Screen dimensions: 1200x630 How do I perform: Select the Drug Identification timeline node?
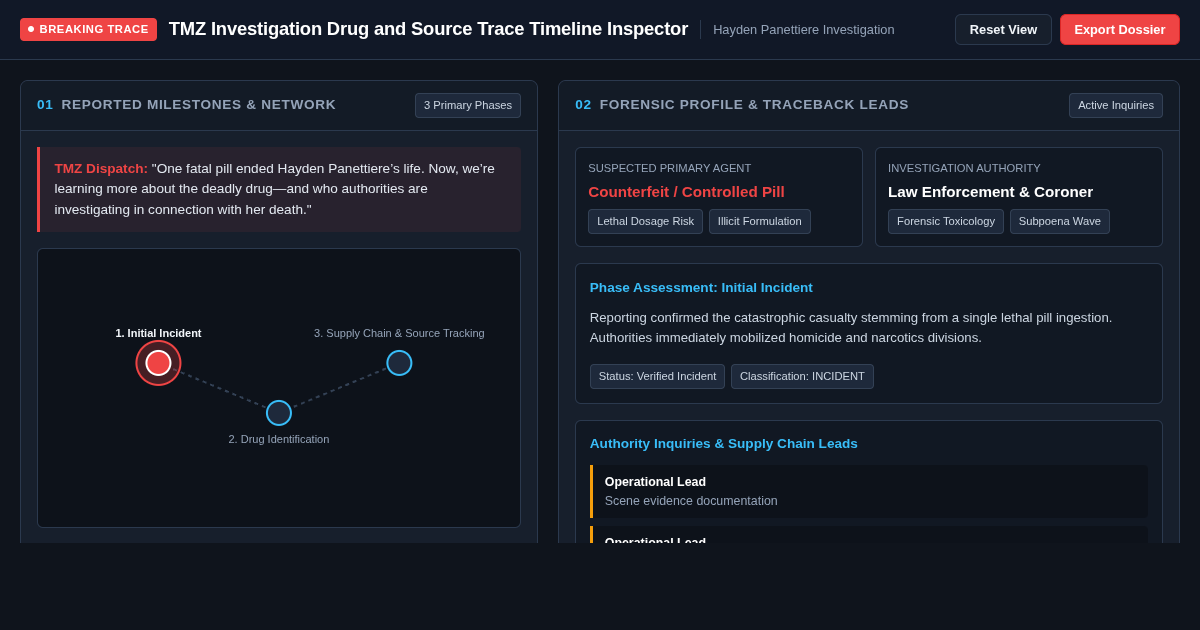point(279,413)
